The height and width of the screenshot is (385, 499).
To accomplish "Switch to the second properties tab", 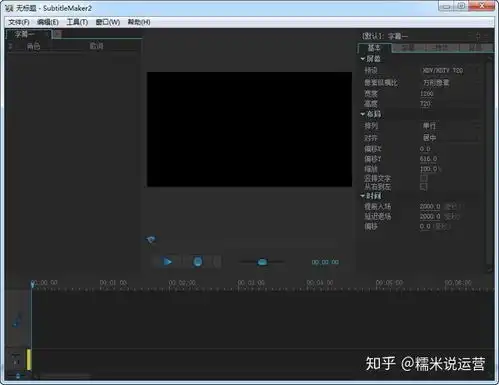I will (x=408, y=48).
